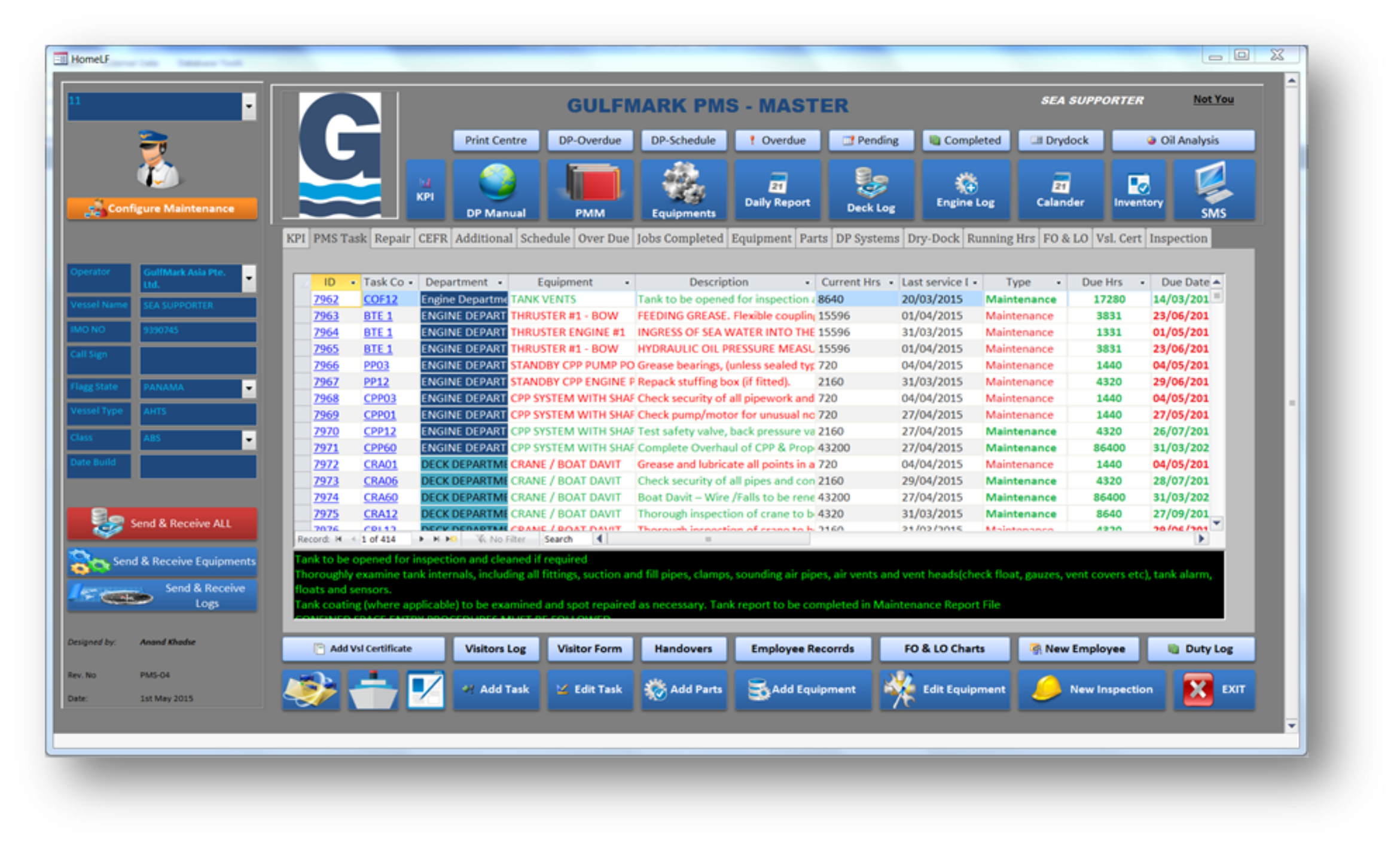Switch to the Over Due tab
The image size is (1400, 849).
click(x=603, y=239)
